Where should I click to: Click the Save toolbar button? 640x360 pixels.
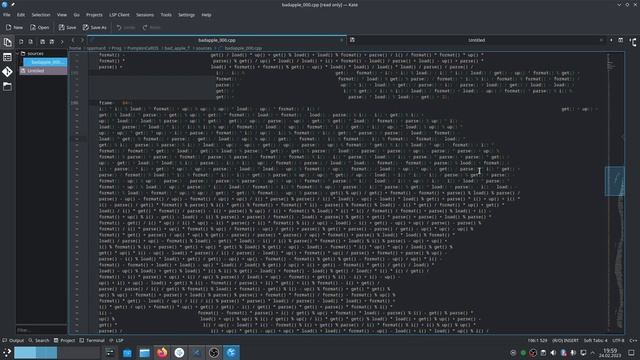pyautogui.click(x=67, y=27)
